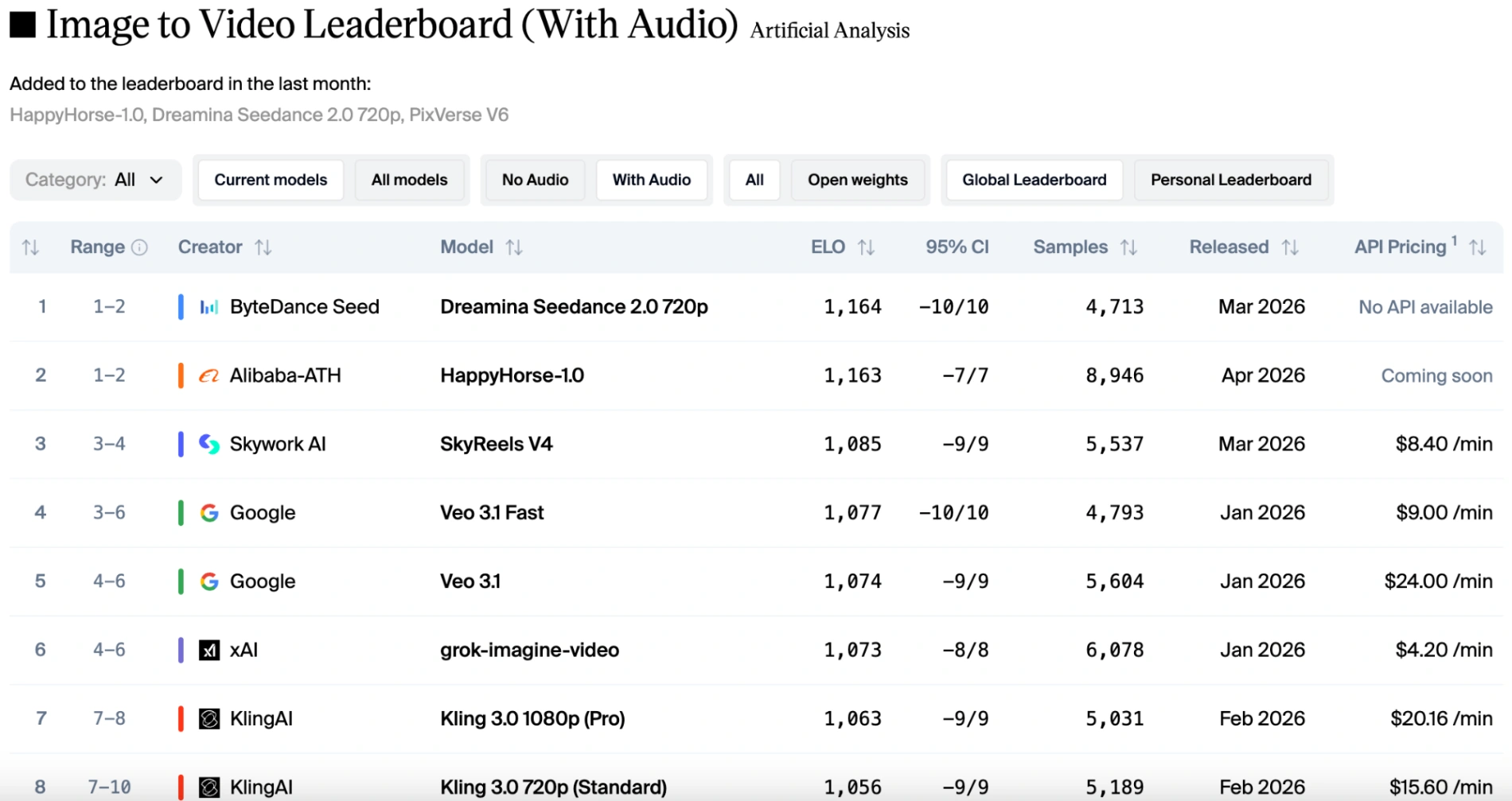Viewport: 1512px width, 801px height.
Task: Select the Global Leaderboard tab
Action: [1034, 180]
